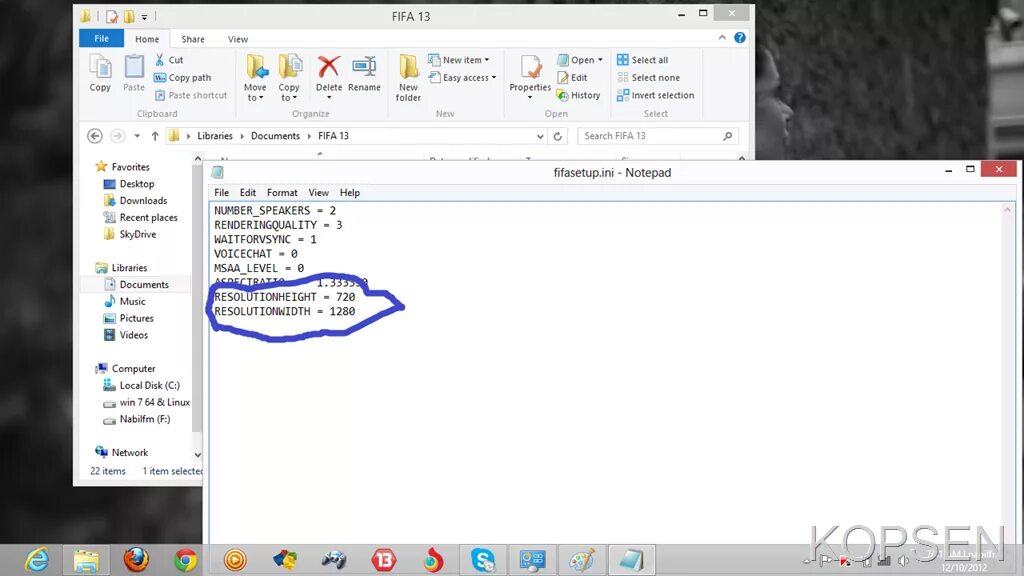
Task: Switch to the Share ribbon tab
Action: pyautogui.click(x=193, y=39)
